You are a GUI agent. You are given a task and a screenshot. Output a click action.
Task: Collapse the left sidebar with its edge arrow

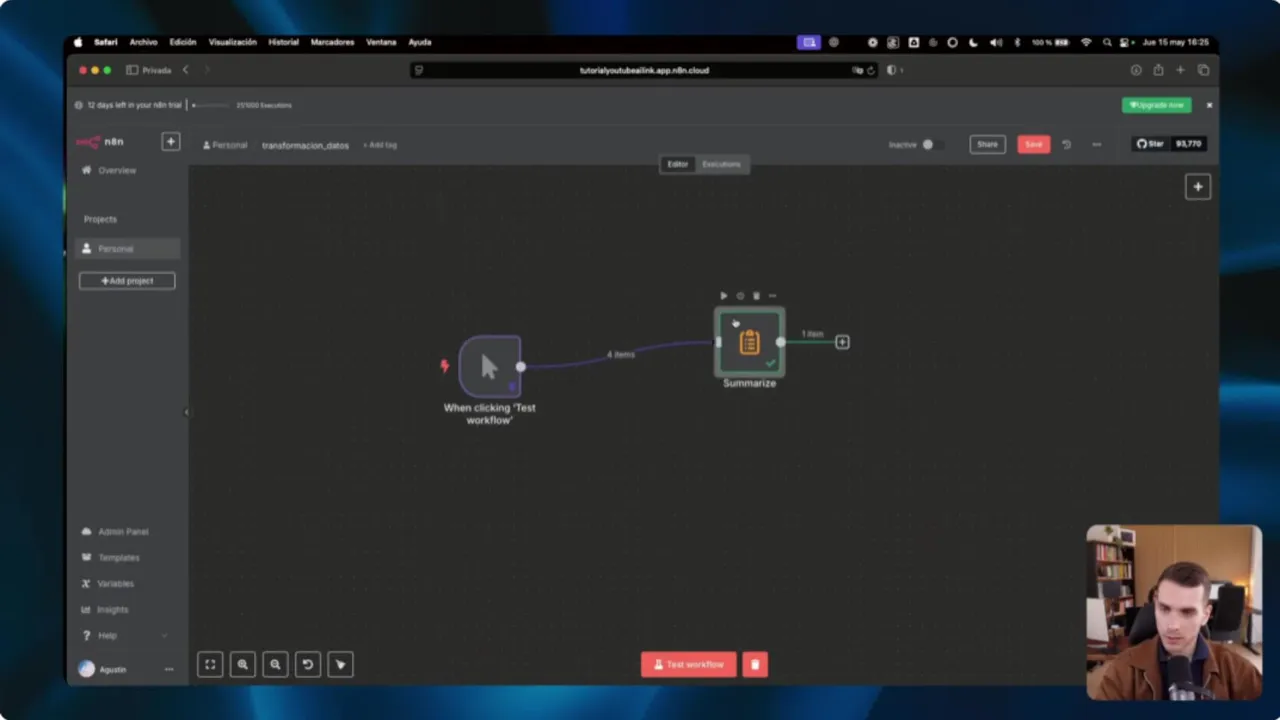pos(186,412)
